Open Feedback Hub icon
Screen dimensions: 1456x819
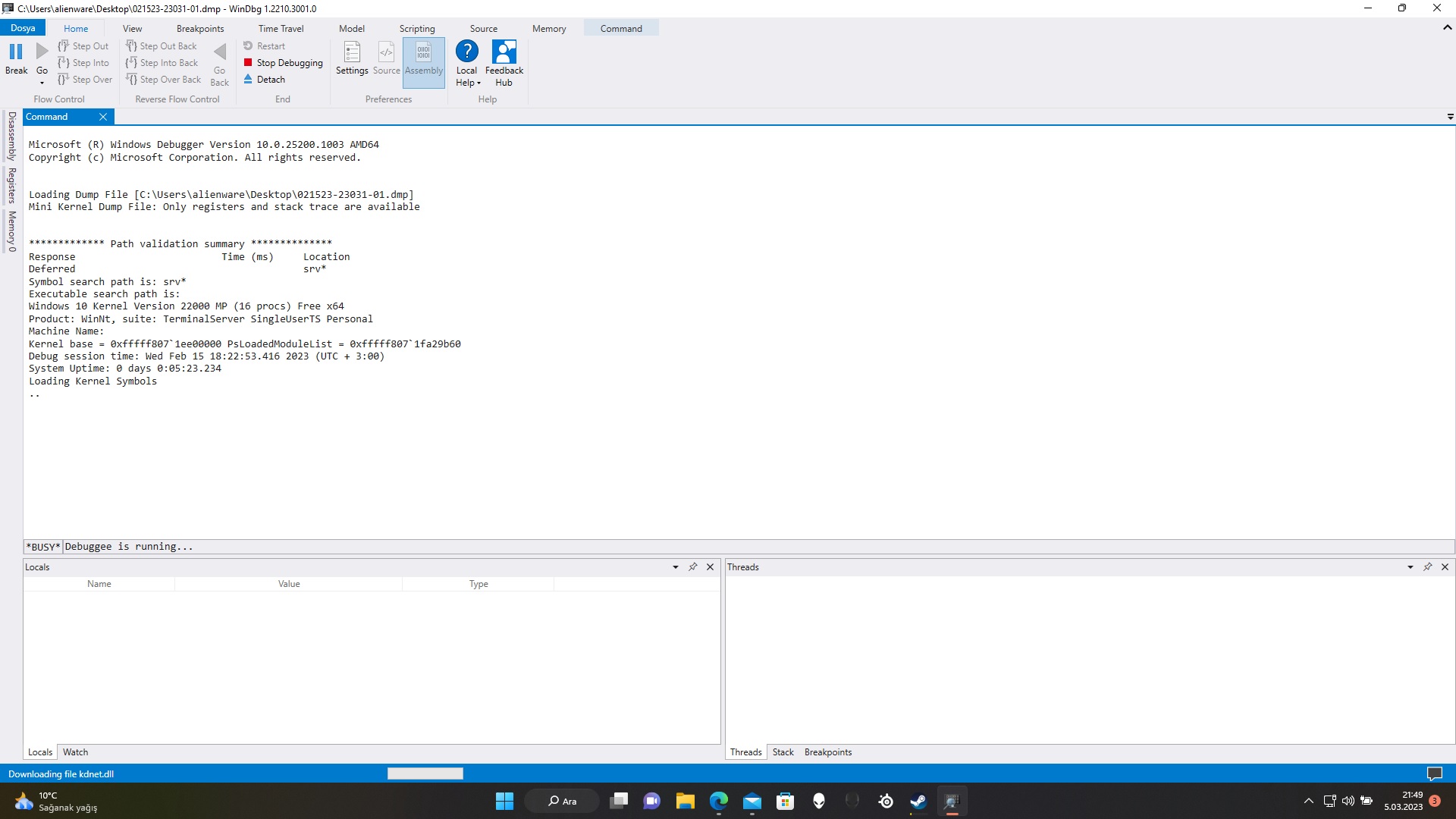(504, 52)
